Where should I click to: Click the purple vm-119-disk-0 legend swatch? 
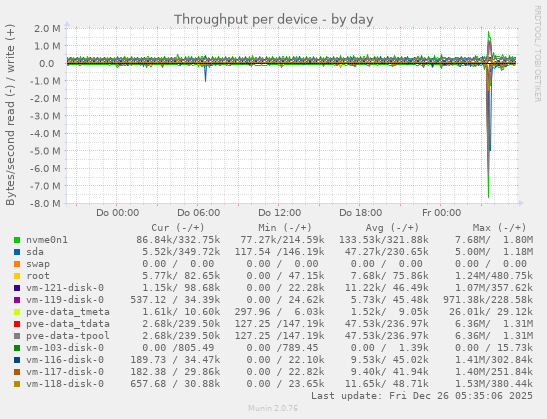pyautogui.click(x=17, y=300)
